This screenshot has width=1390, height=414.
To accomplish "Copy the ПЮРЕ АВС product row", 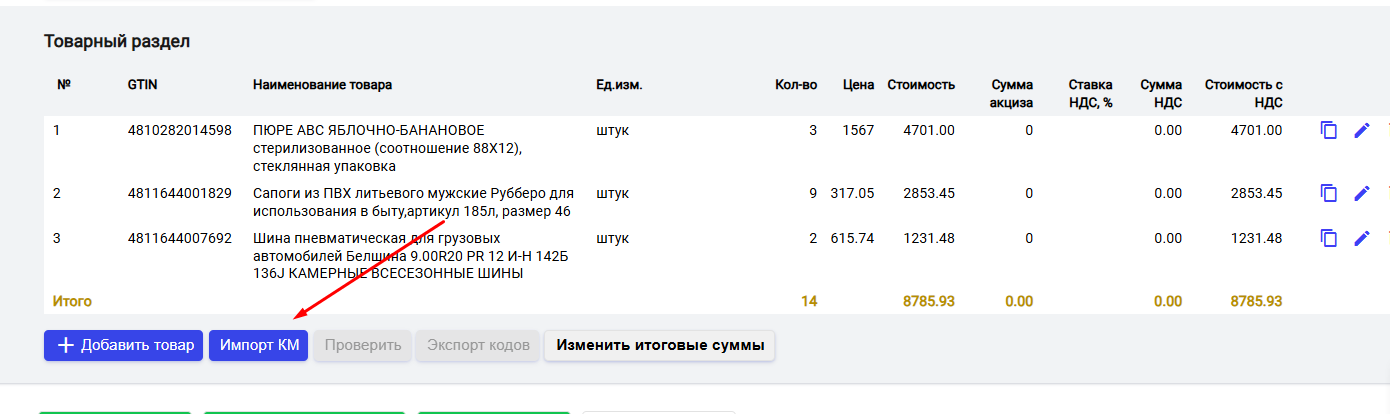I will pos(1329,131).
